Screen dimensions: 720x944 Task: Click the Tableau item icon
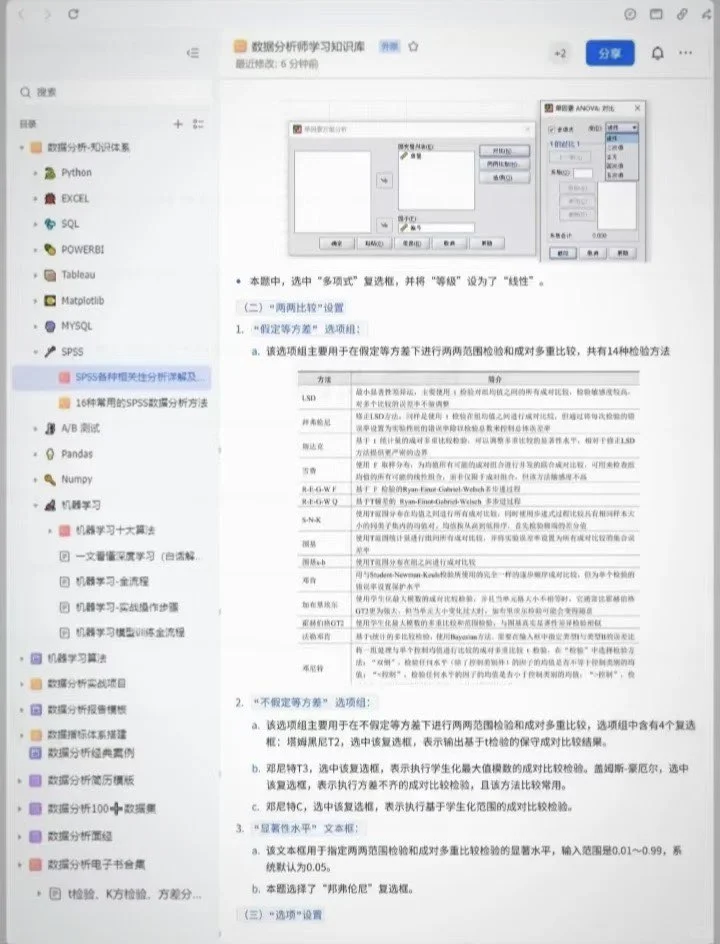pyautogui.click(x=50, y=275)
